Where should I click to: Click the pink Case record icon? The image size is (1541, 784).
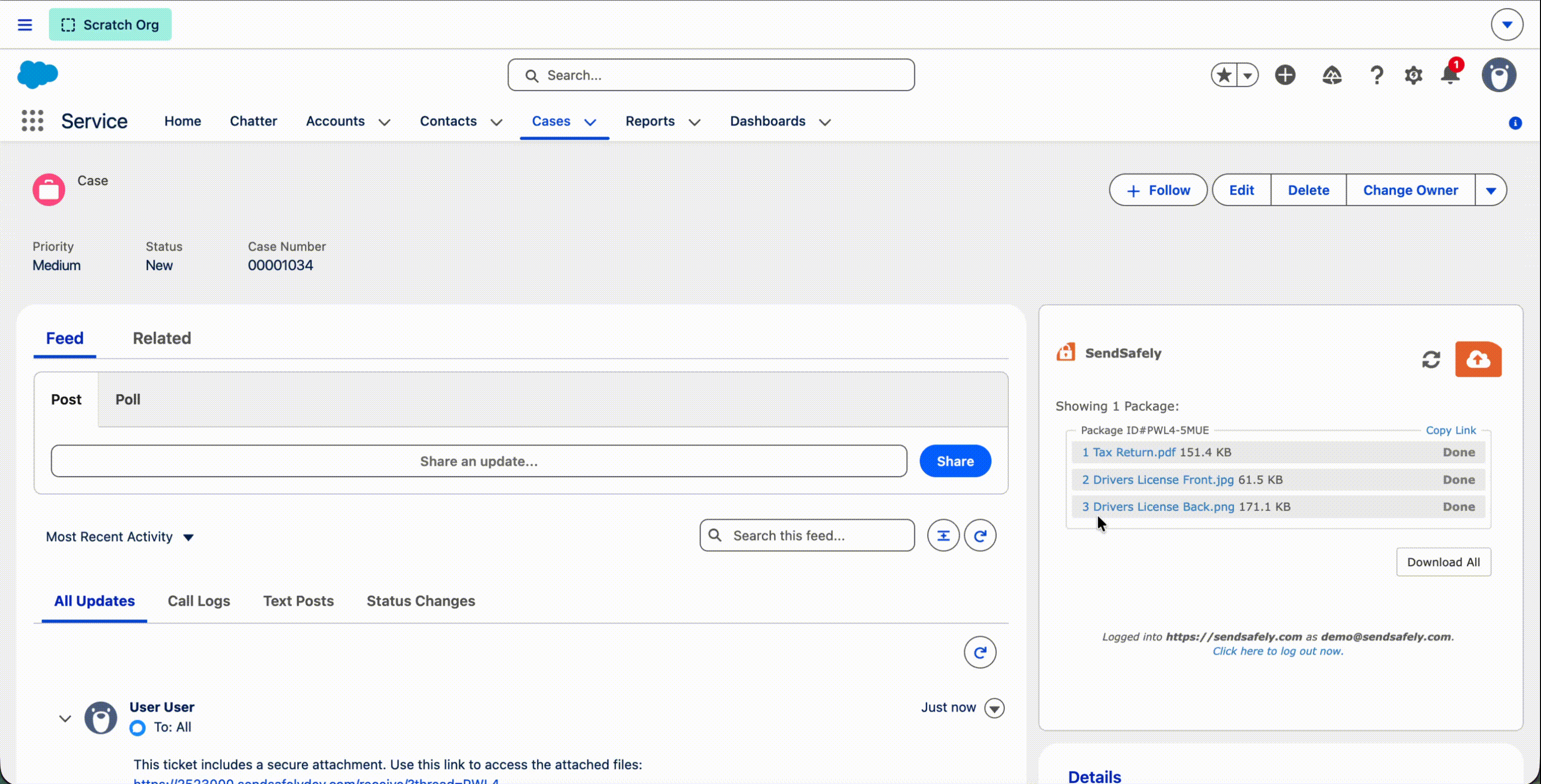(x=48, y=189)
